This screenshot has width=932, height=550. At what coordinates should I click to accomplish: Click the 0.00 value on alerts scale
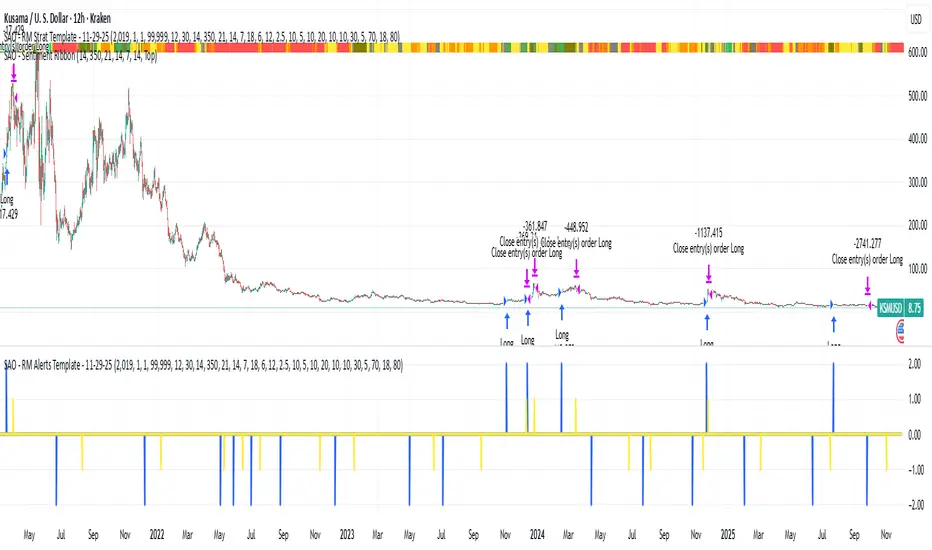[x=915, y=435]
